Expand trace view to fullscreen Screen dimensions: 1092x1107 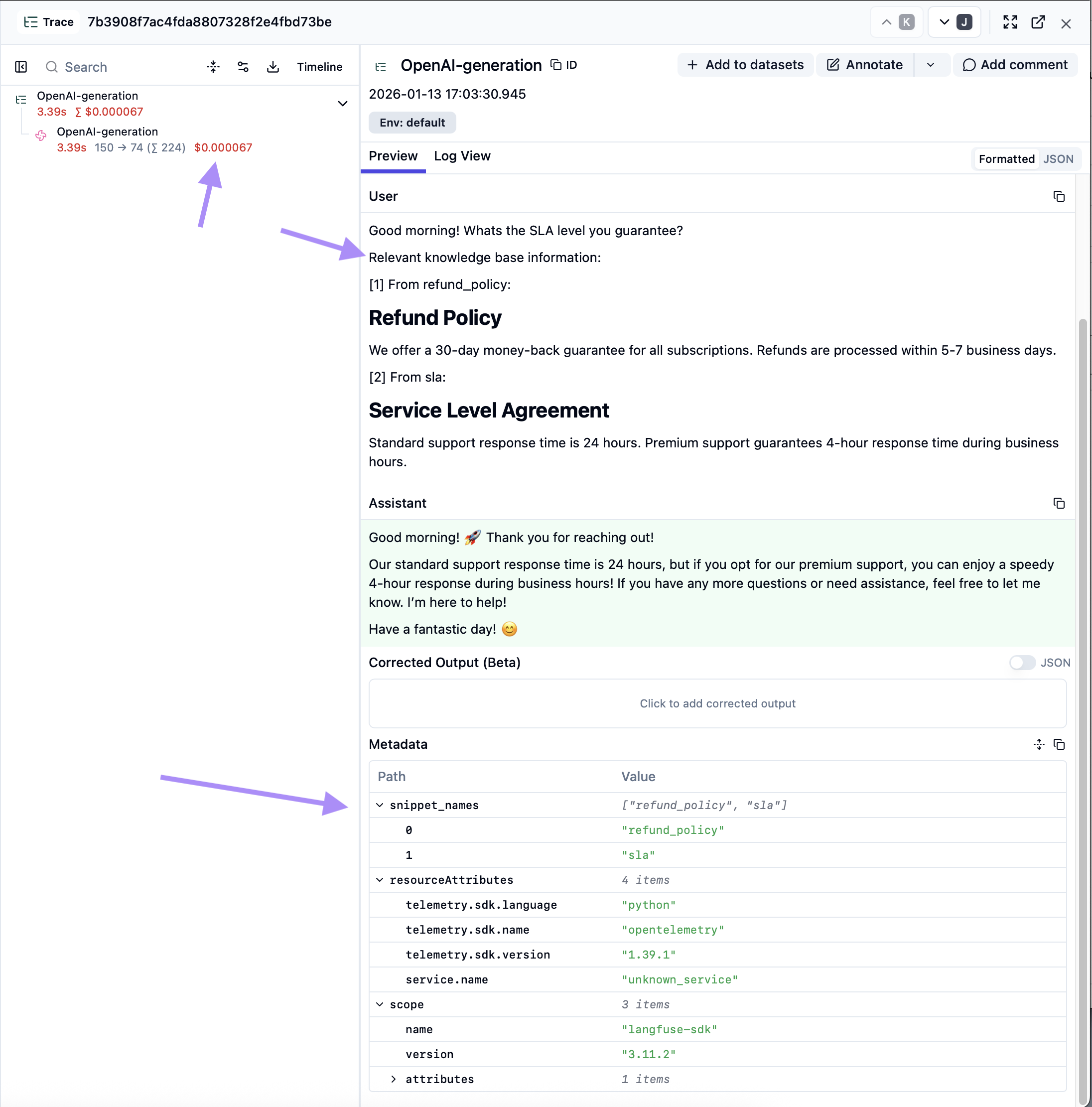click(x=1010, y=22)
